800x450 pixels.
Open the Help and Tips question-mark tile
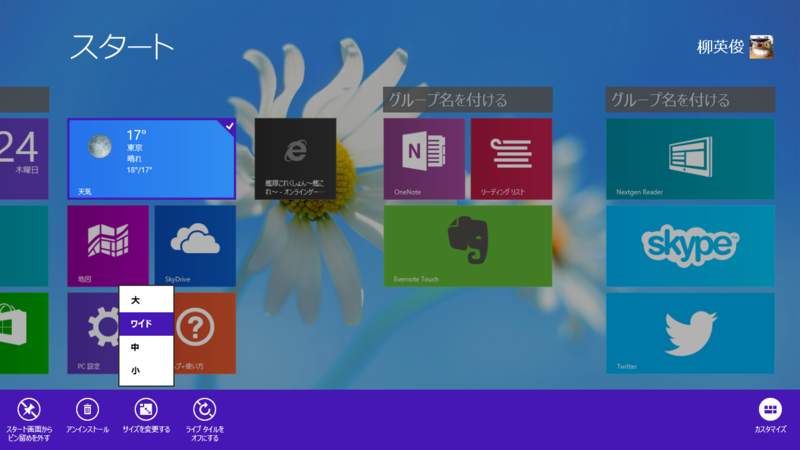tap(205, 333)
